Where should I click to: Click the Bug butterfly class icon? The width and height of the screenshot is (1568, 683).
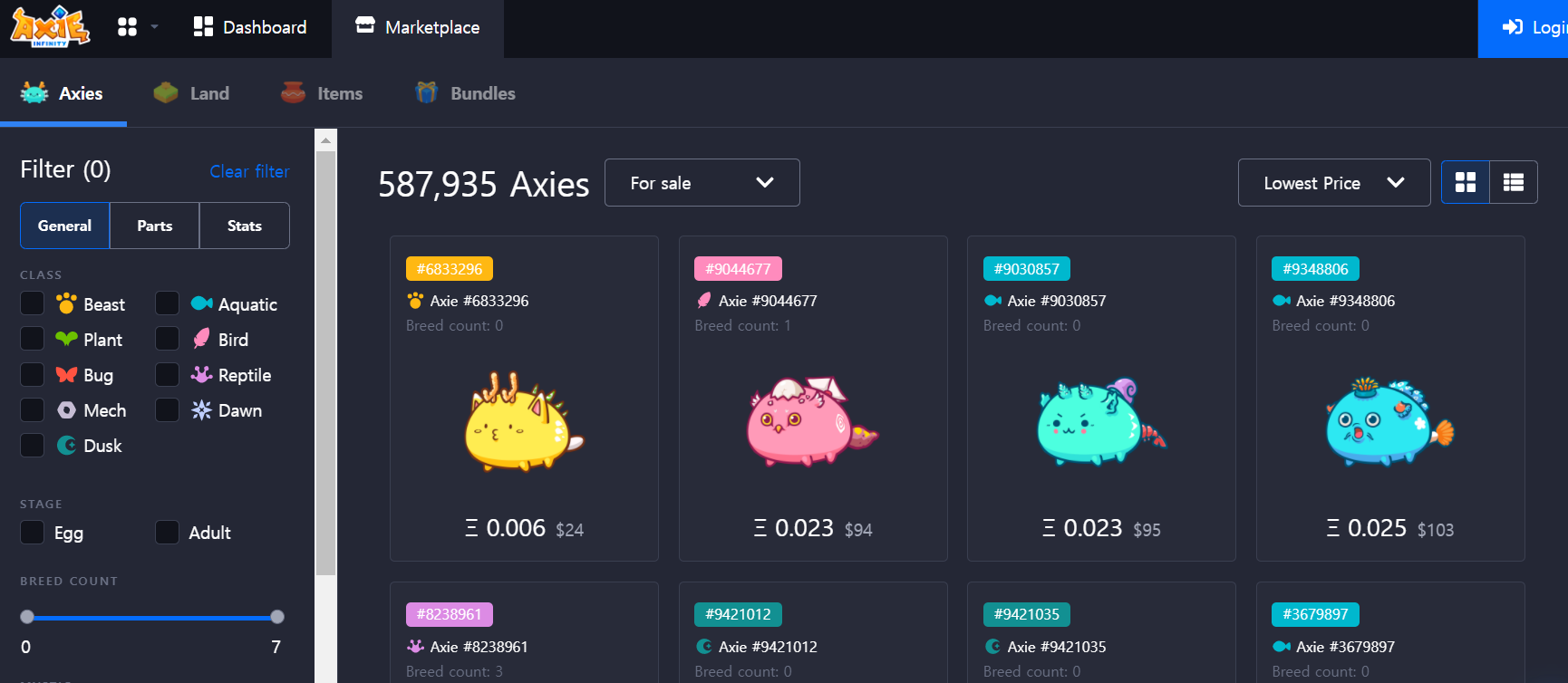66,374
